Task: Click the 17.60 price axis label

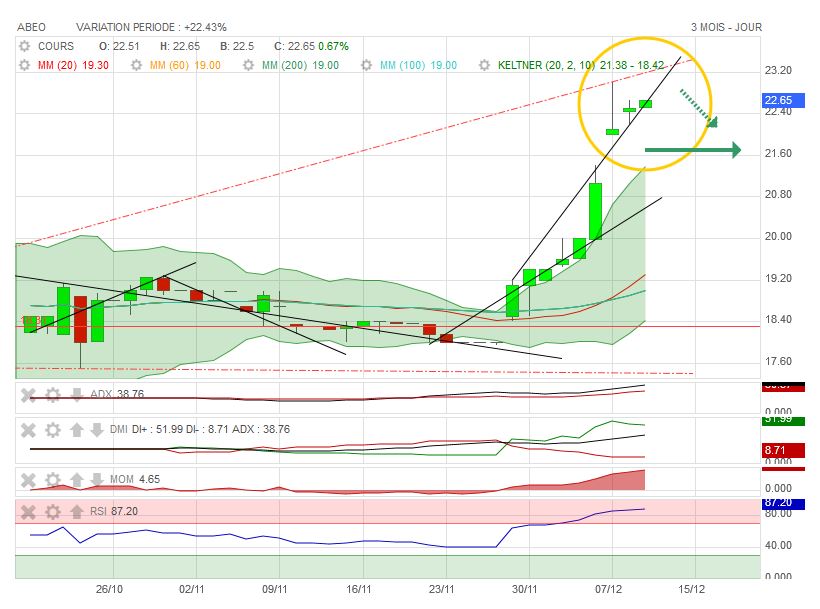Action: click(778, 361)
